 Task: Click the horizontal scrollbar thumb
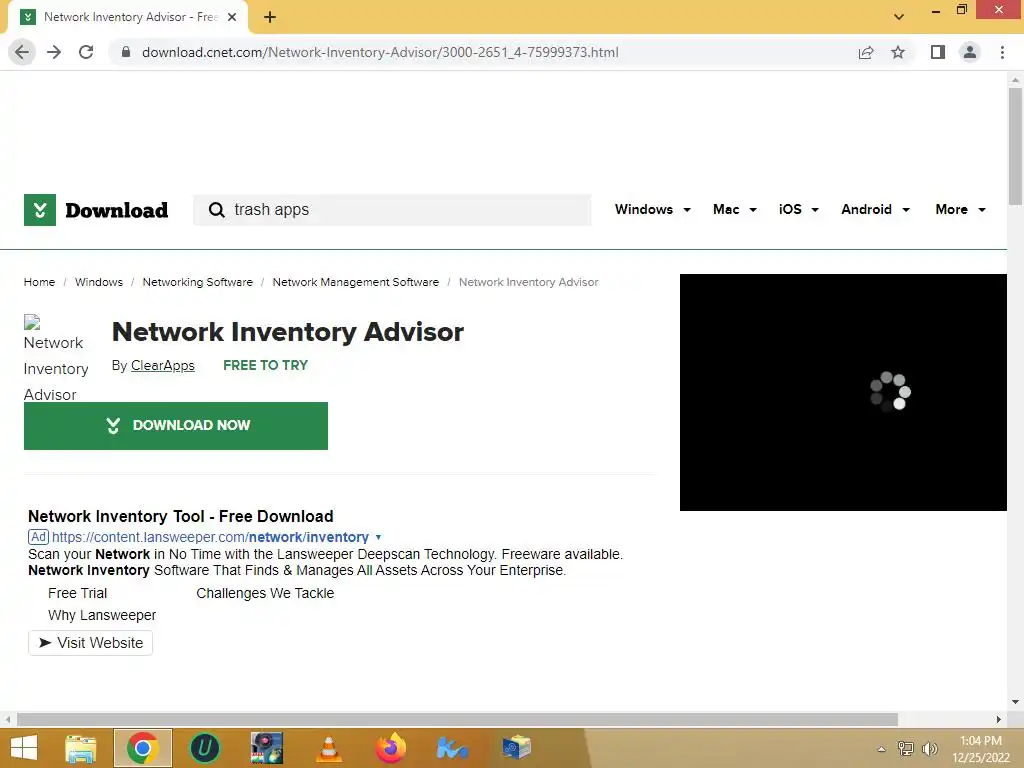(457, 720)
